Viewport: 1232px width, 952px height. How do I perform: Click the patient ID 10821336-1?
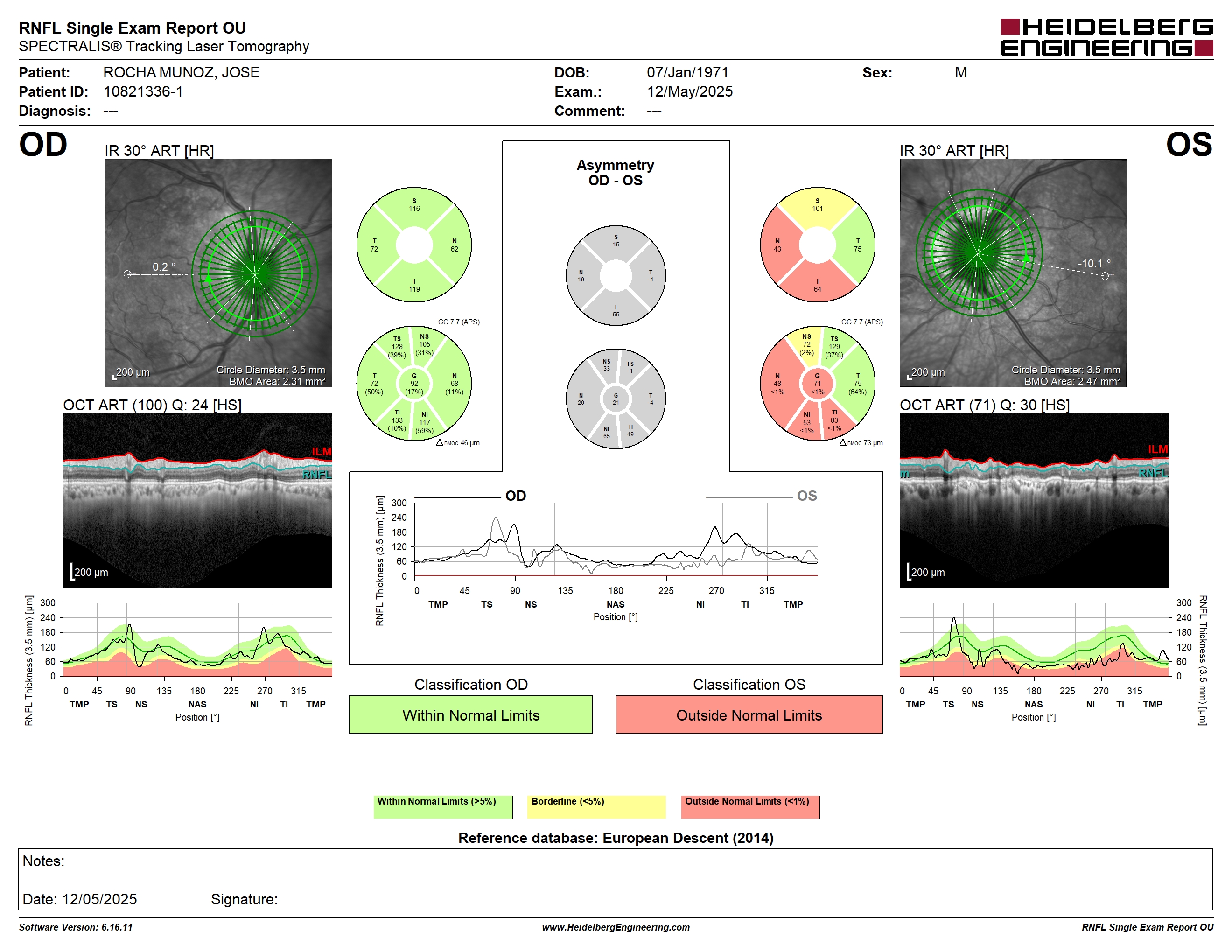point(143,92)
